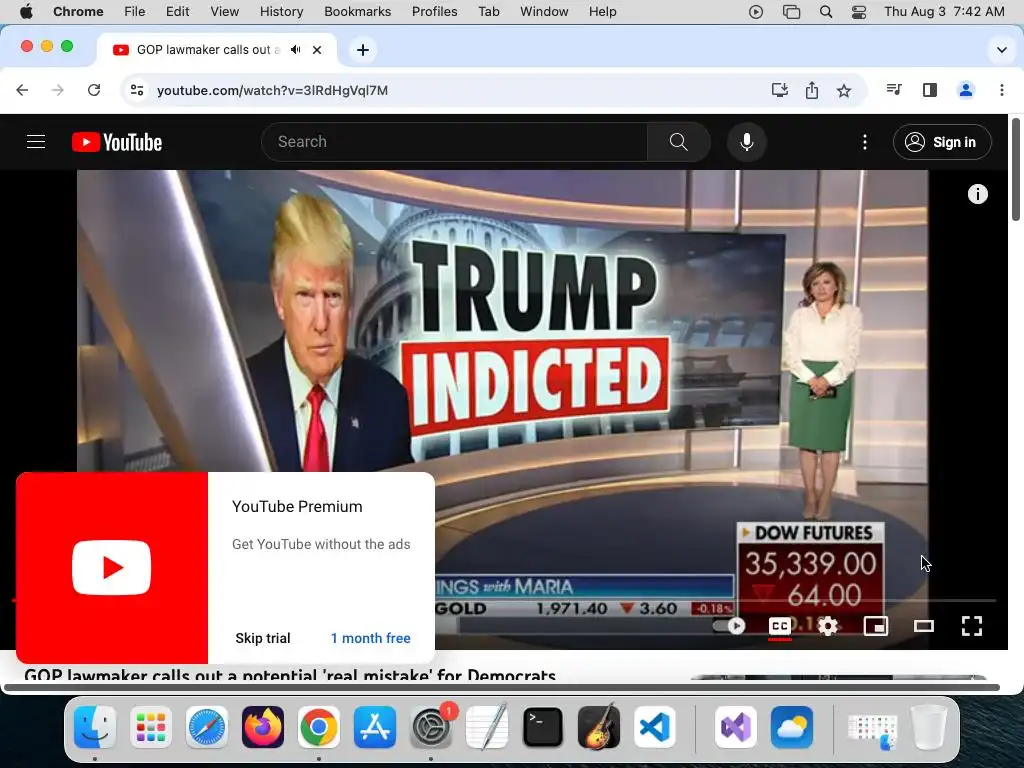Enable miniplayer mode

(875, 626)
